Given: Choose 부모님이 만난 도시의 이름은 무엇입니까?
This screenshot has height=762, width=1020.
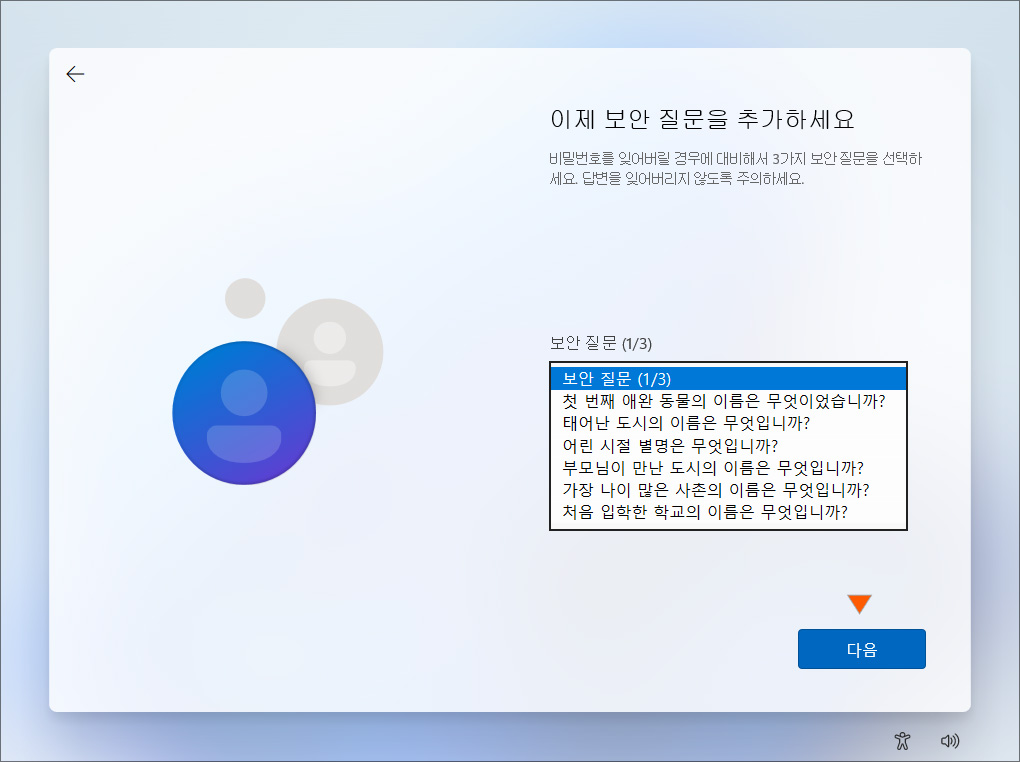Looking at the screenshot, I should [728, 468].
